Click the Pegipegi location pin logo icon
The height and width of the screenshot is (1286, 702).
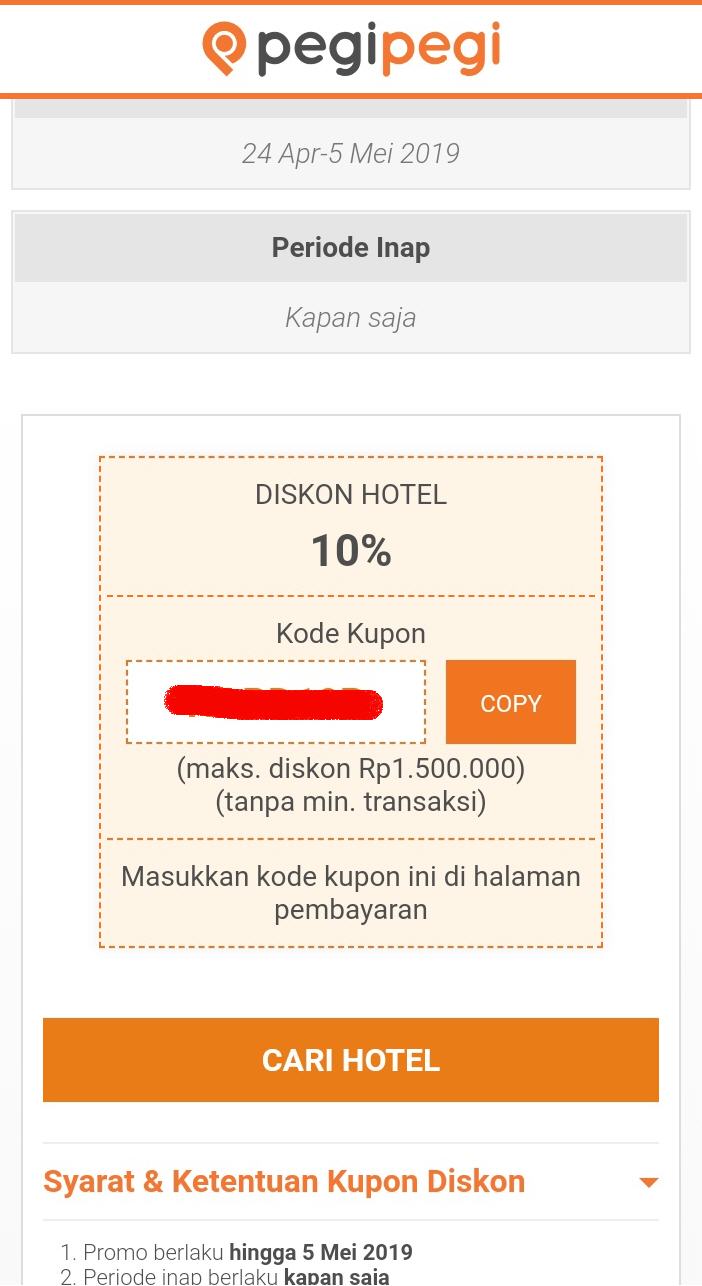(224, 49)
